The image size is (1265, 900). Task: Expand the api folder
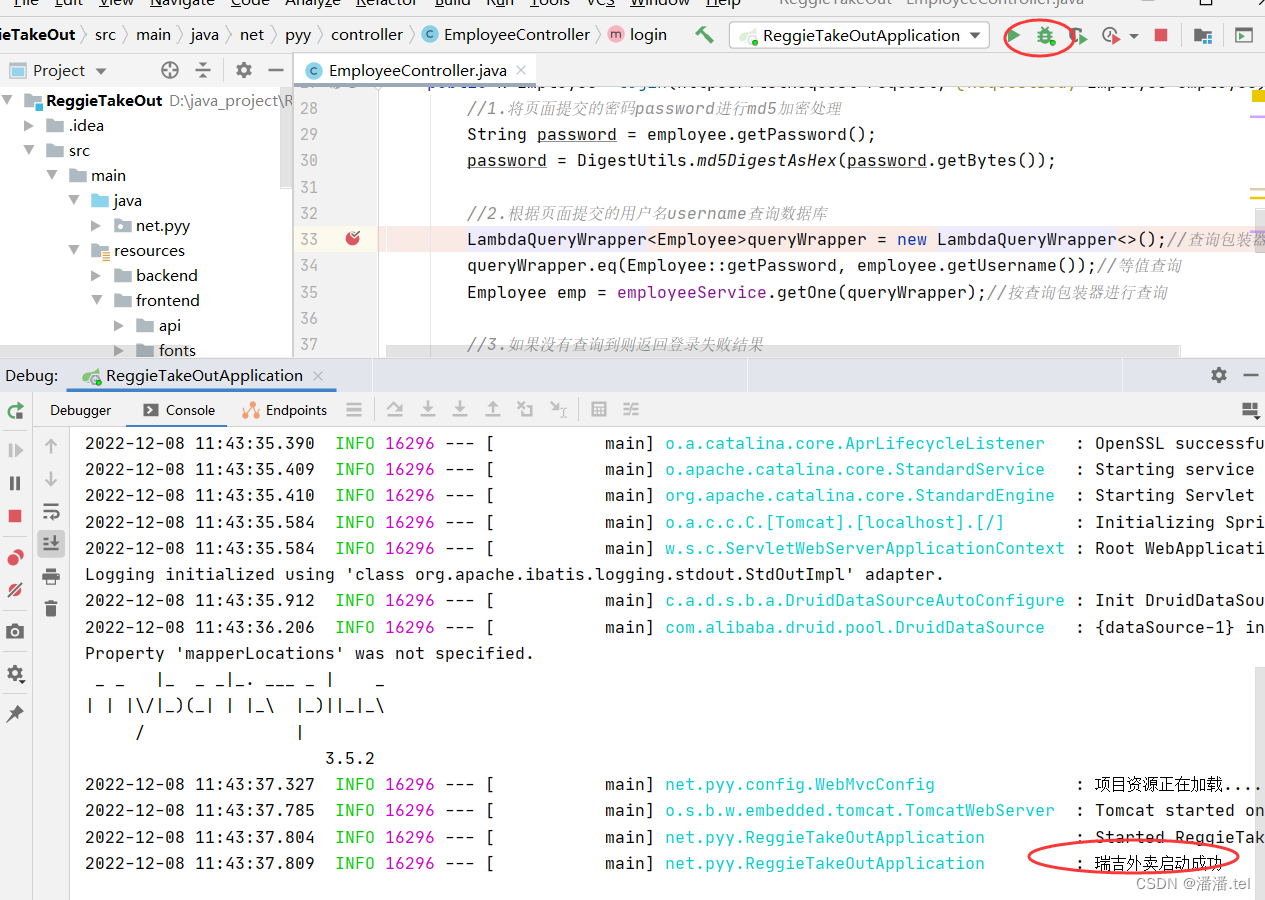pyautogui.click(x=118, y=326)
